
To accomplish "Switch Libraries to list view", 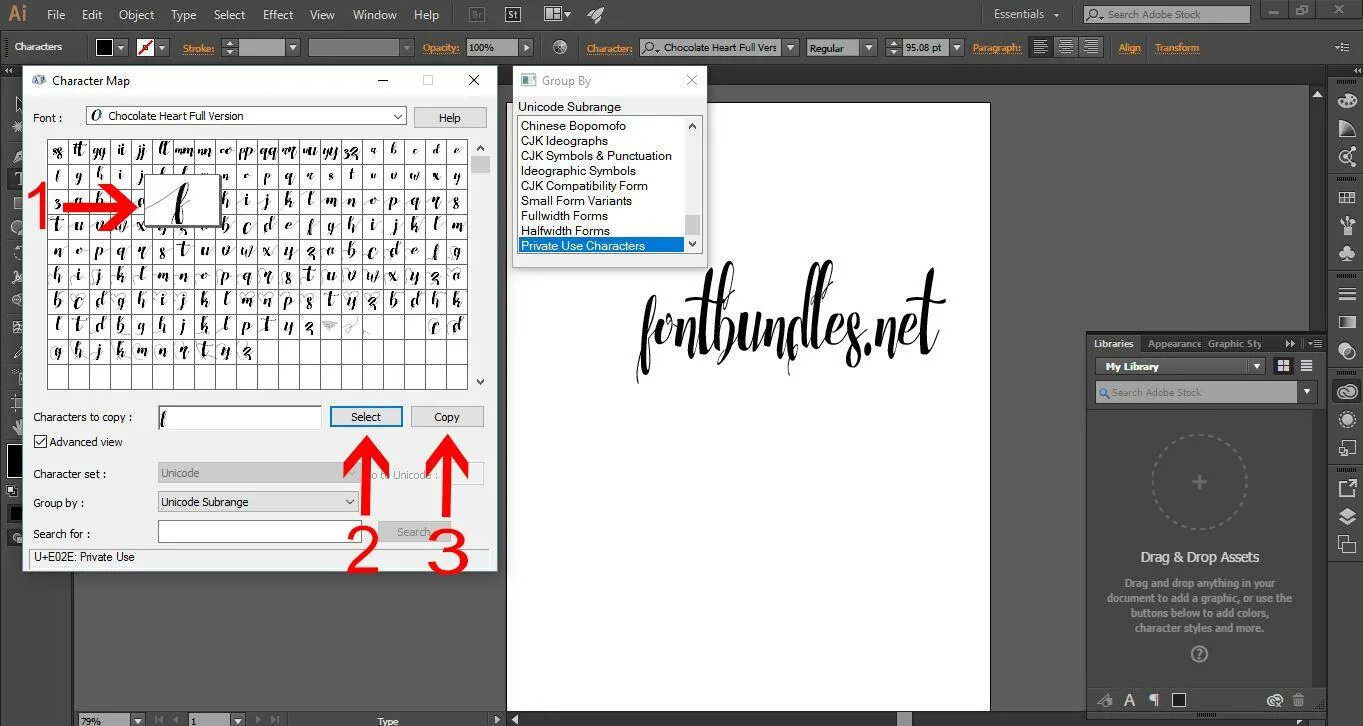I will (x=1306, y=366).
